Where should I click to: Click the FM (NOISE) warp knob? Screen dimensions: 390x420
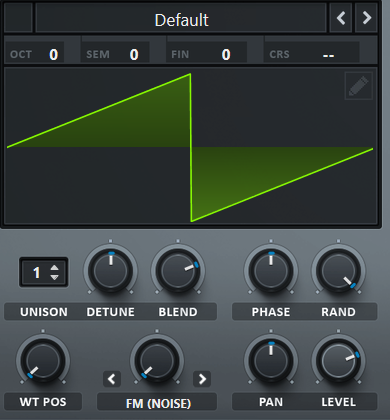tap(157, 361)
